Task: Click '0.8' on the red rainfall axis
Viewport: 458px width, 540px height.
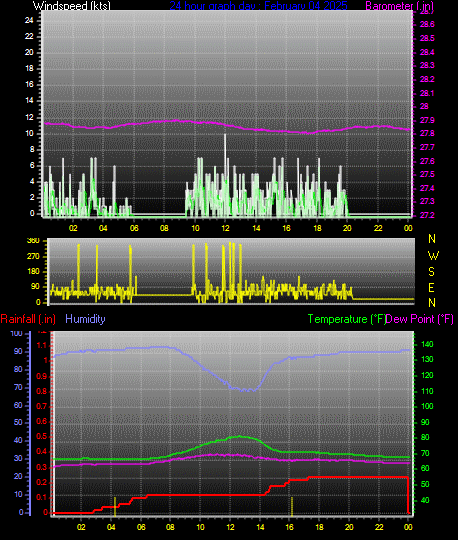Action: (x=42, y=392)
